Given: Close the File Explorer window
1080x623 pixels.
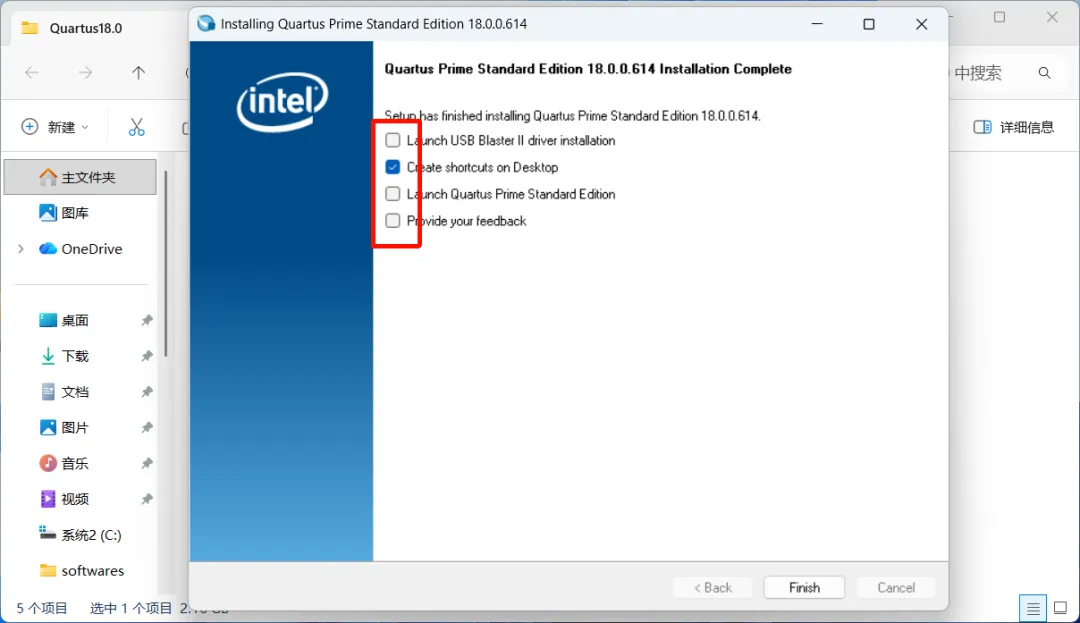Looking at the screenshot, I should pyautogui.click(x=1052, y=17).
